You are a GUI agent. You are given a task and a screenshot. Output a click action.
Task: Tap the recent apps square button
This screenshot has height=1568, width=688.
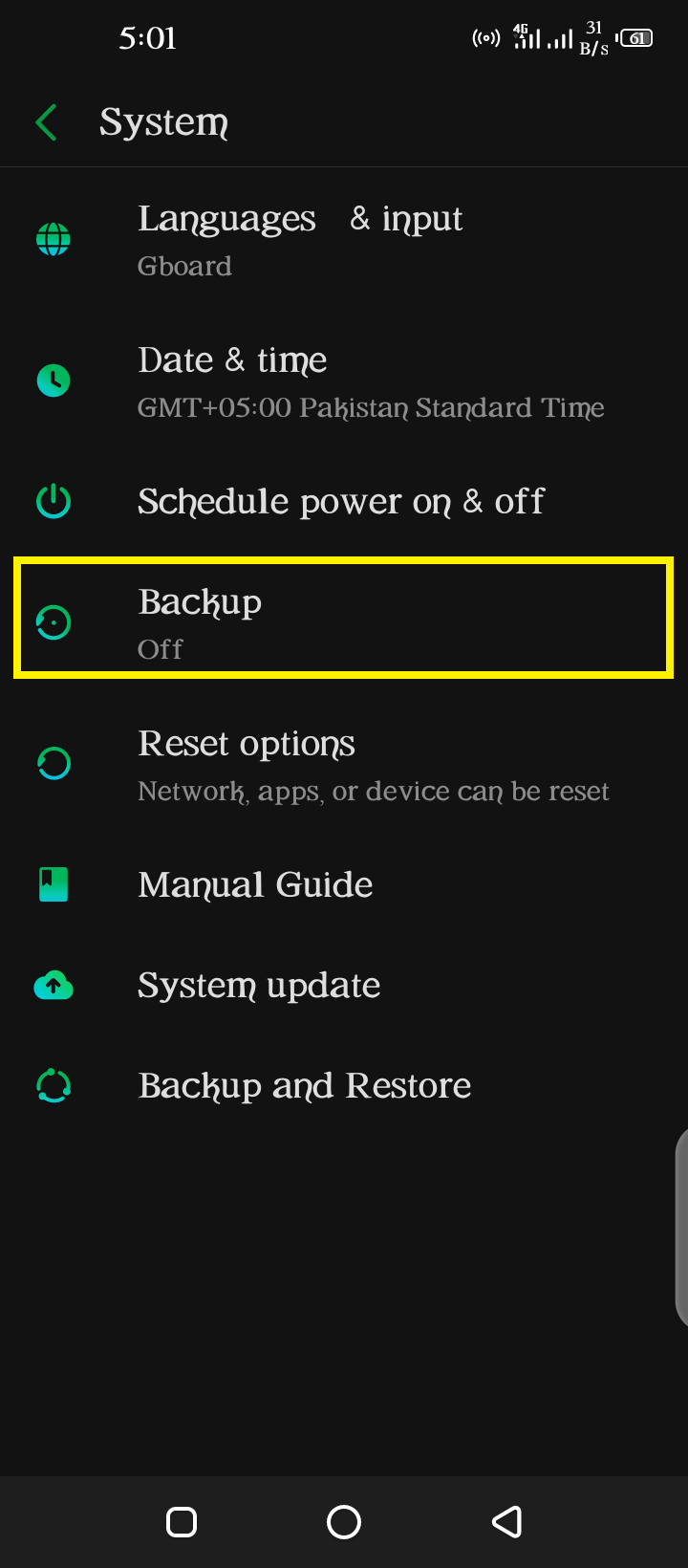[x=182, y=1522]
